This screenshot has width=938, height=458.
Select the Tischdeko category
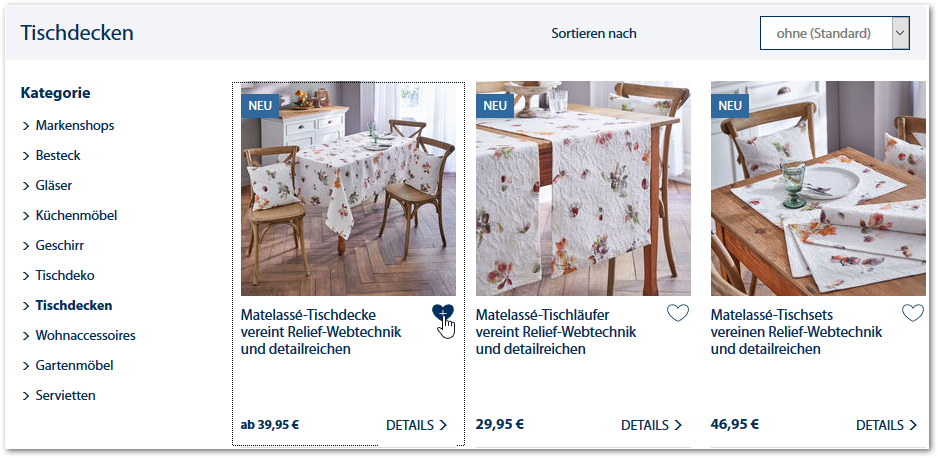click(x=65, y=276)
